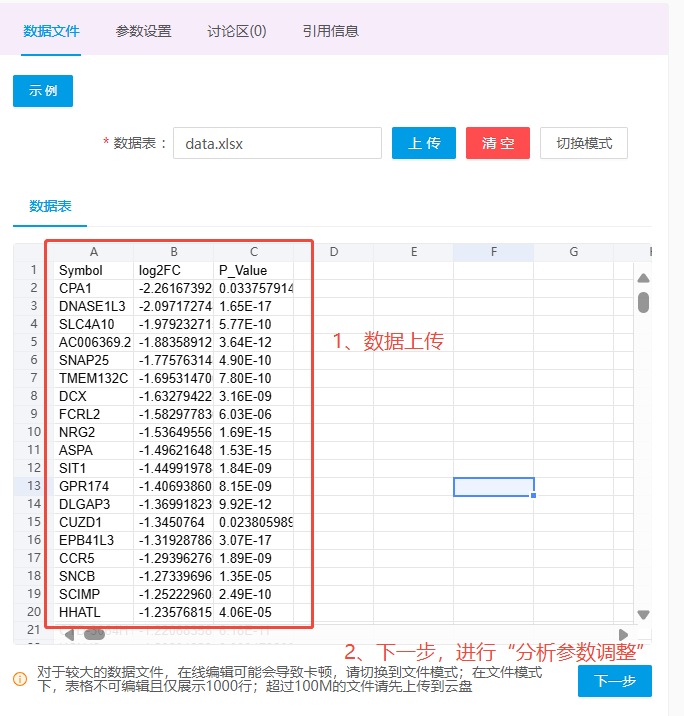Click the Symbol header cell
The width and height of the screenshot is (684, 716).
pos(94,270)
